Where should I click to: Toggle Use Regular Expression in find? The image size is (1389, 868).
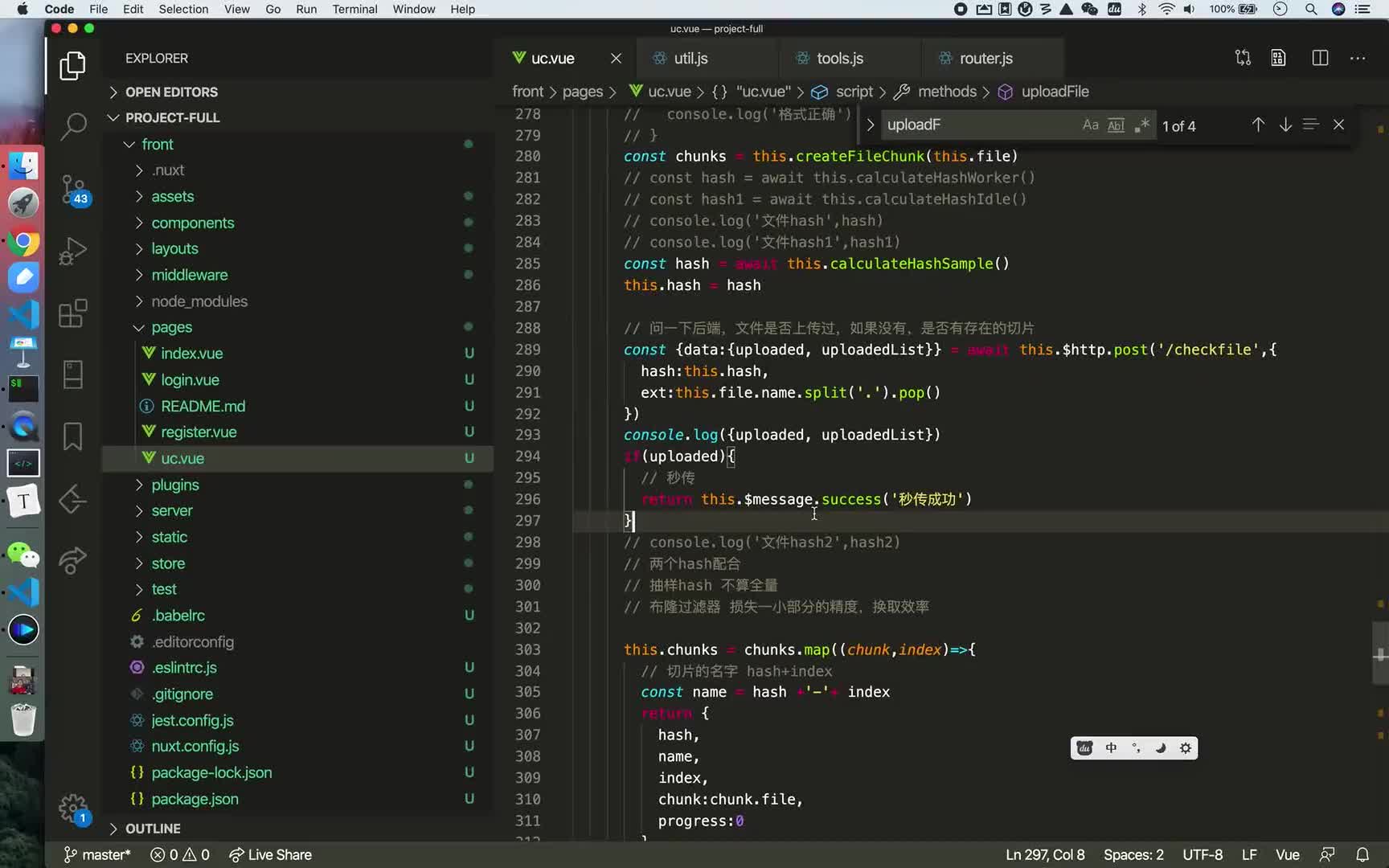point(1141,125)
